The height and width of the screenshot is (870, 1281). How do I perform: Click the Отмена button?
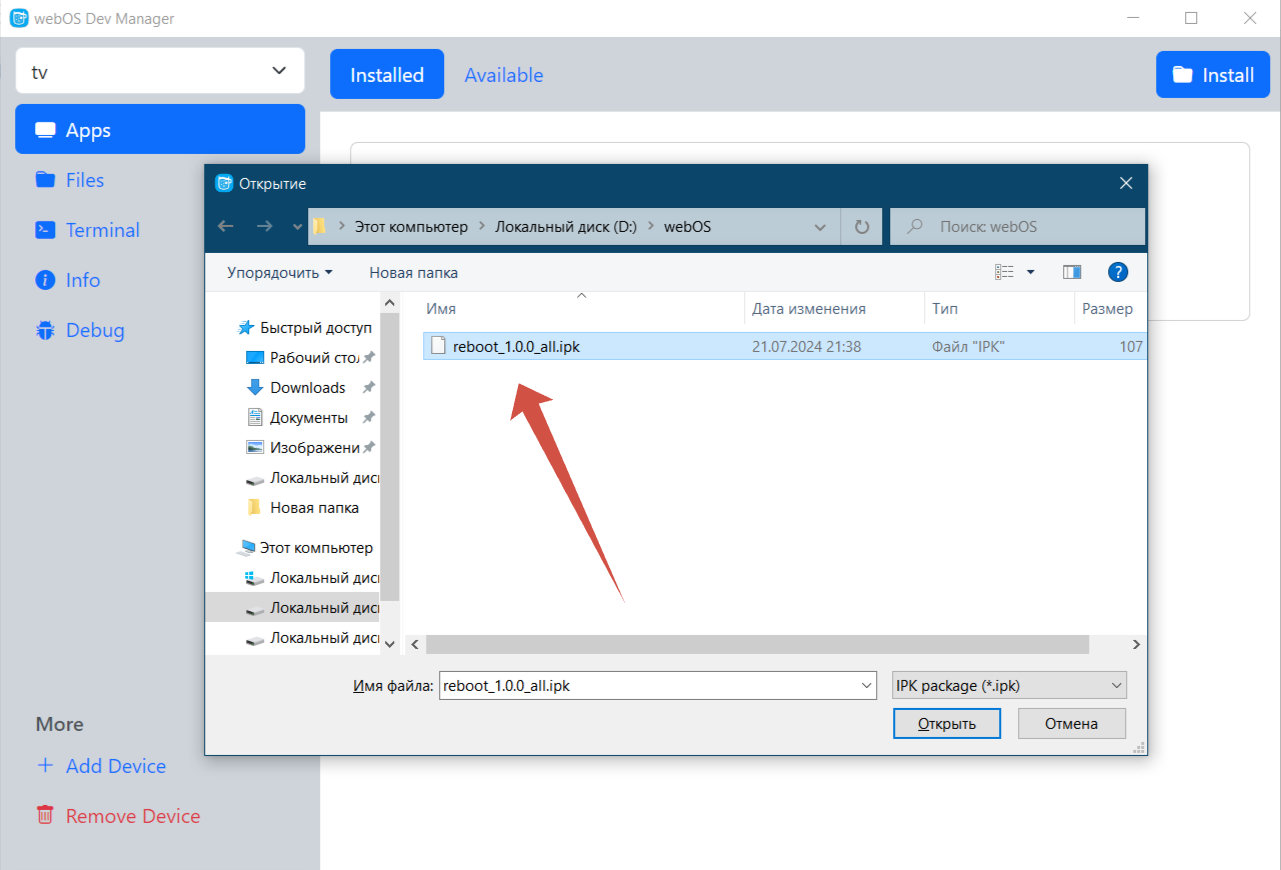coord(1071,724)
